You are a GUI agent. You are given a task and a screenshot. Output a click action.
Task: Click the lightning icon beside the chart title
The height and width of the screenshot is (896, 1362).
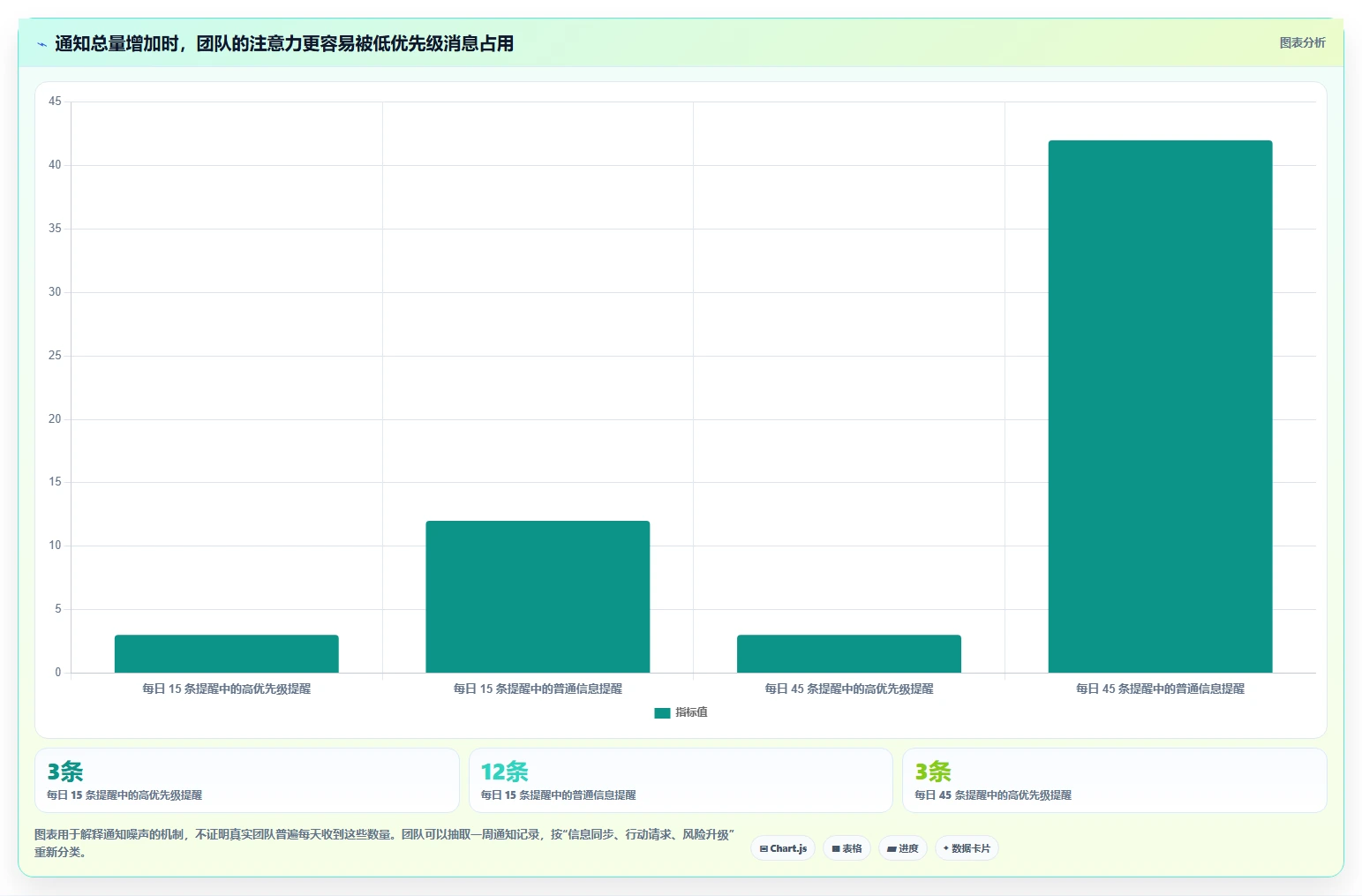pyautogui.click(x=41, y=44)
